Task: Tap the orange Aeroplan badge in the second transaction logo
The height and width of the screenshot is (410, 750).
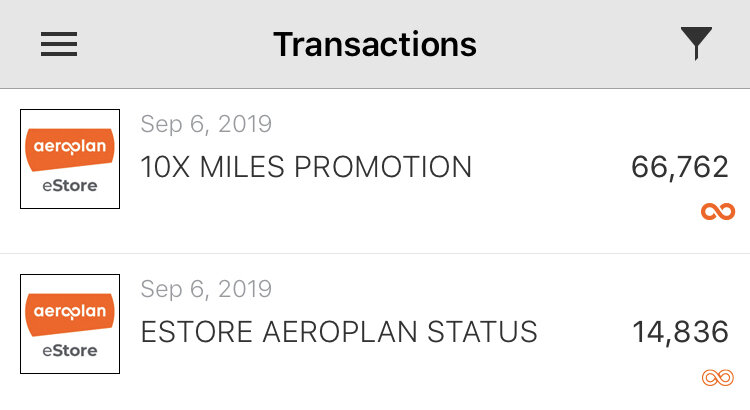Action: point(70,312)
